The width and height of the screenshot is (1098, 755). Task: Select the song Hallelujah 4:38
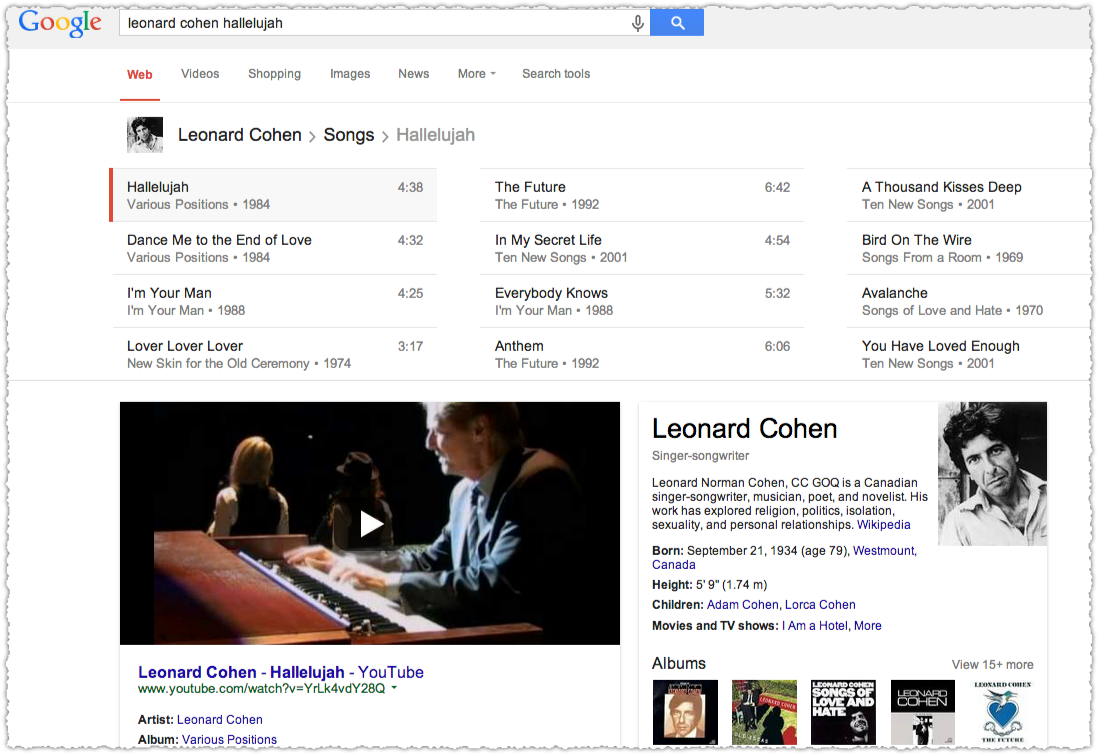coord(274,195)
